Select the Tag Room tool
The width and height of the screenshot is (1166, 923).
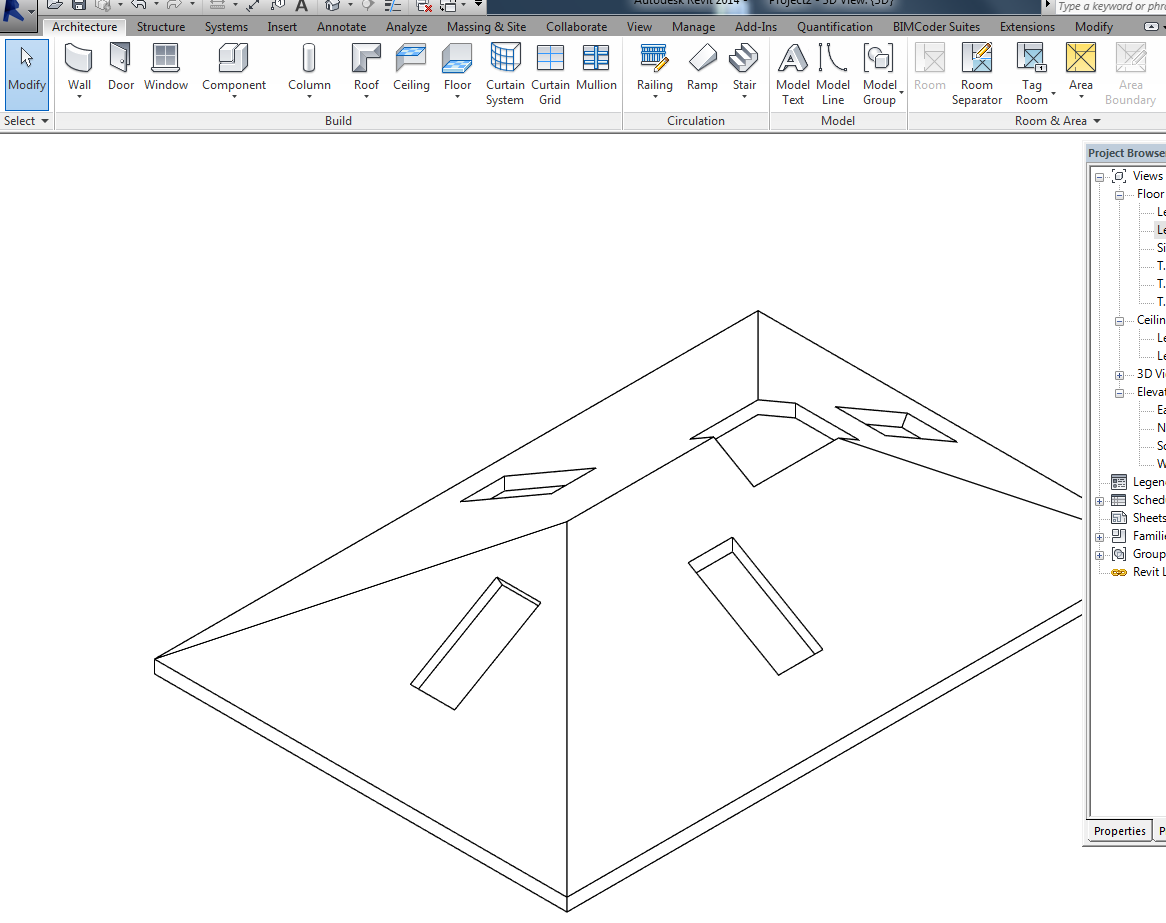click(x=1032, y=74)
